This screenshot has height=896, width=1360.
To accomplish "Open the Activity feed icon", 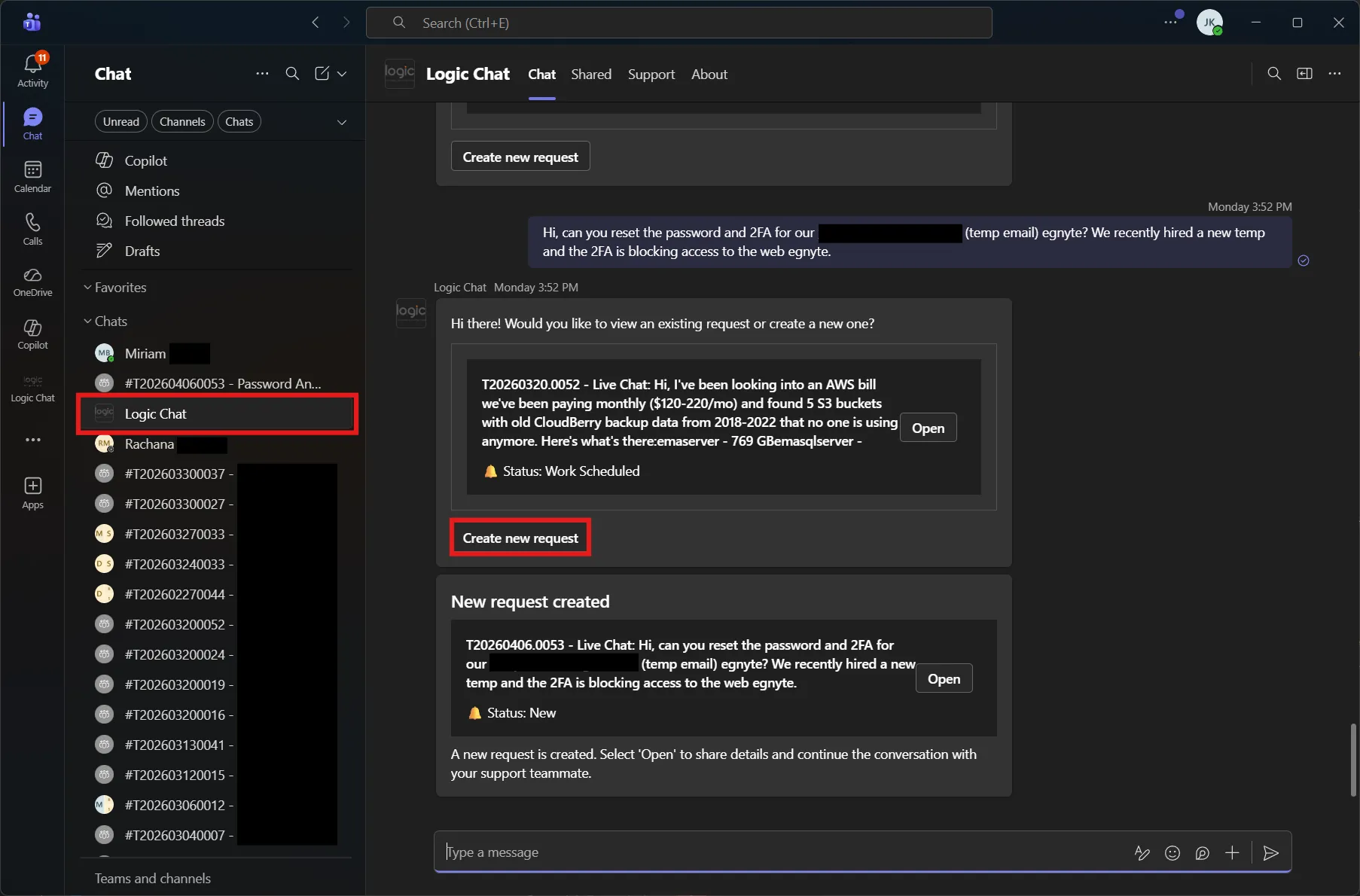I will (32, 71).
